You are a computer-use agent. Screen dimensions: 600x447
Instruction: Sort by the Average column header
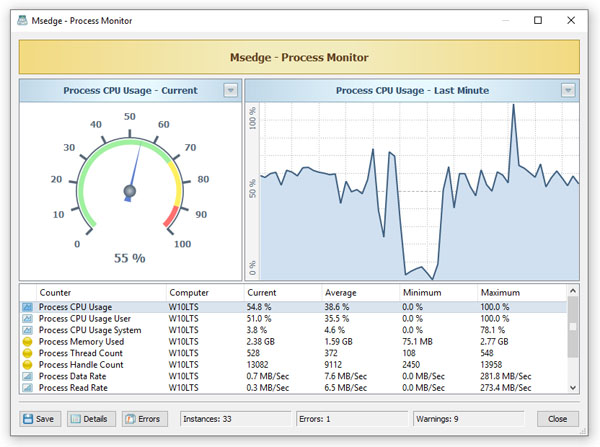(x=360, y=293)
